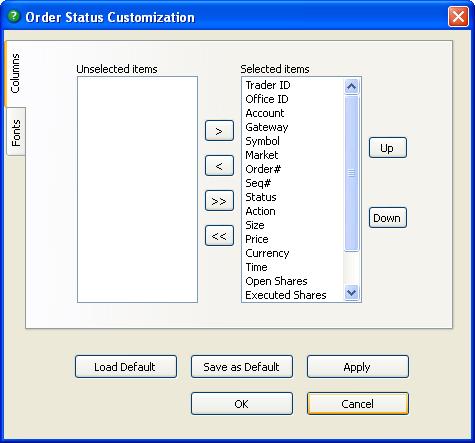Click Load Default button
The height and width of the screenshot is (443, 475).
point(126,367)
